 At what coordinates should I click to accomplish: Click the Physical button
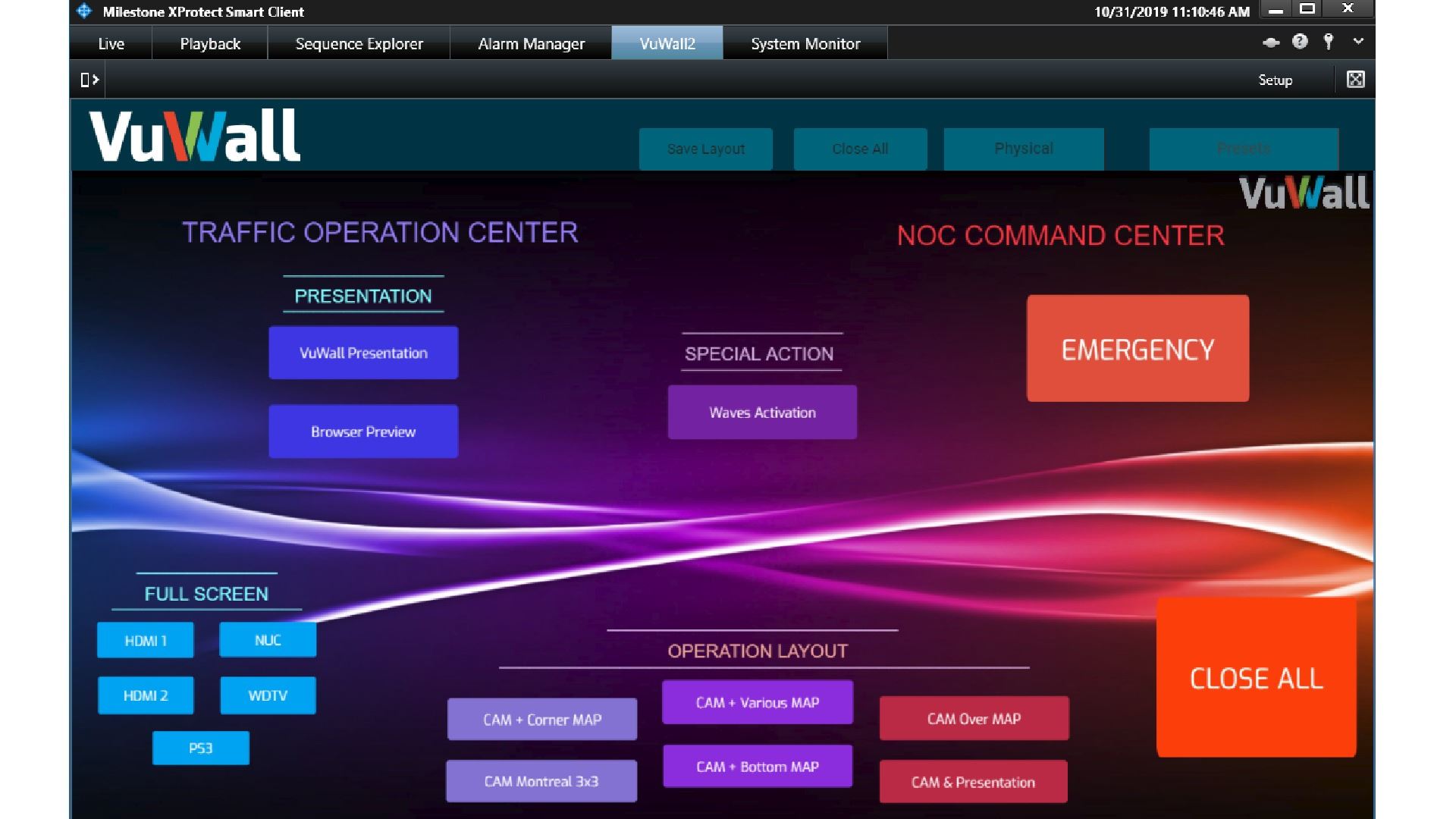1024,149
